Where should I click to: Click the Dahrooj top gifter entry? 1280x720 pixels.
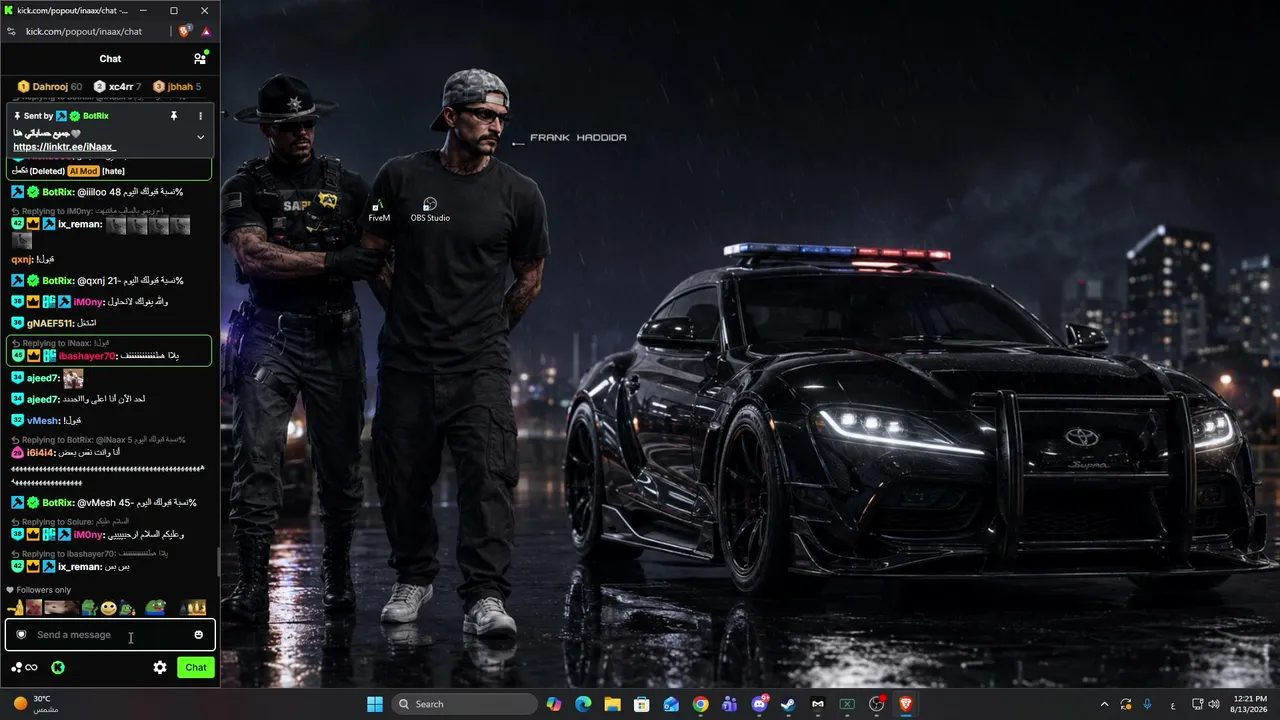(x=50, y=87)
